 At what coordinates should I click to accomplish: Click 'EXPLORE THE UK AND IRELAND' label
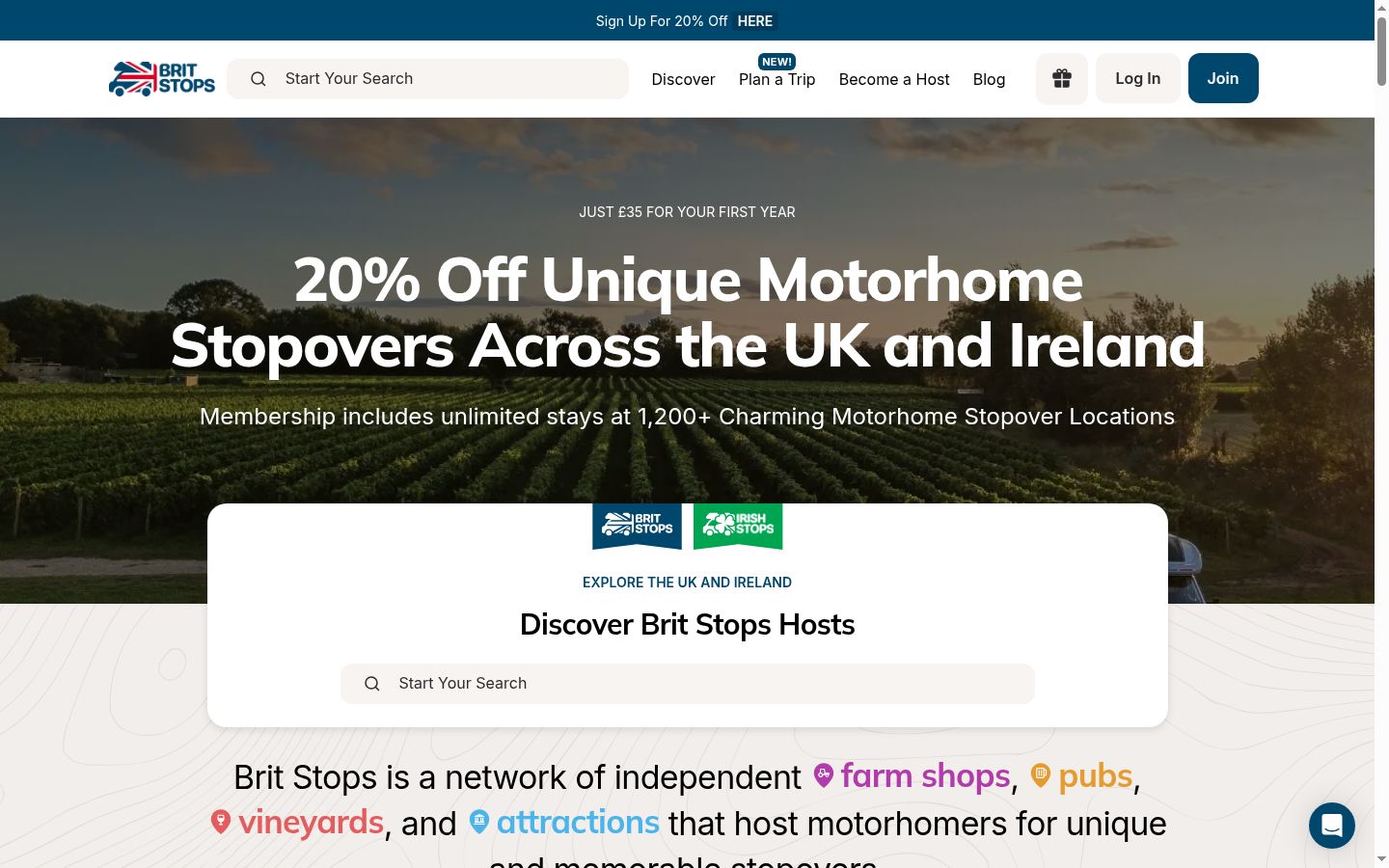pos(687,583)
